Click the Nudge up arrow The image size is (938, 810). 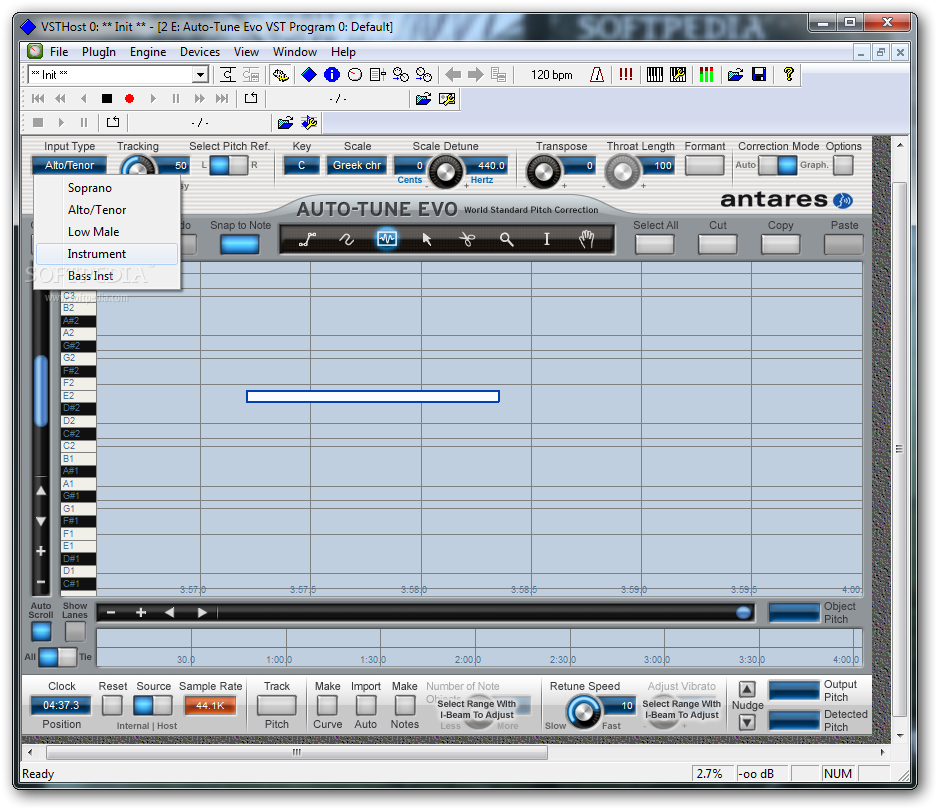click(x=747, y=690)
